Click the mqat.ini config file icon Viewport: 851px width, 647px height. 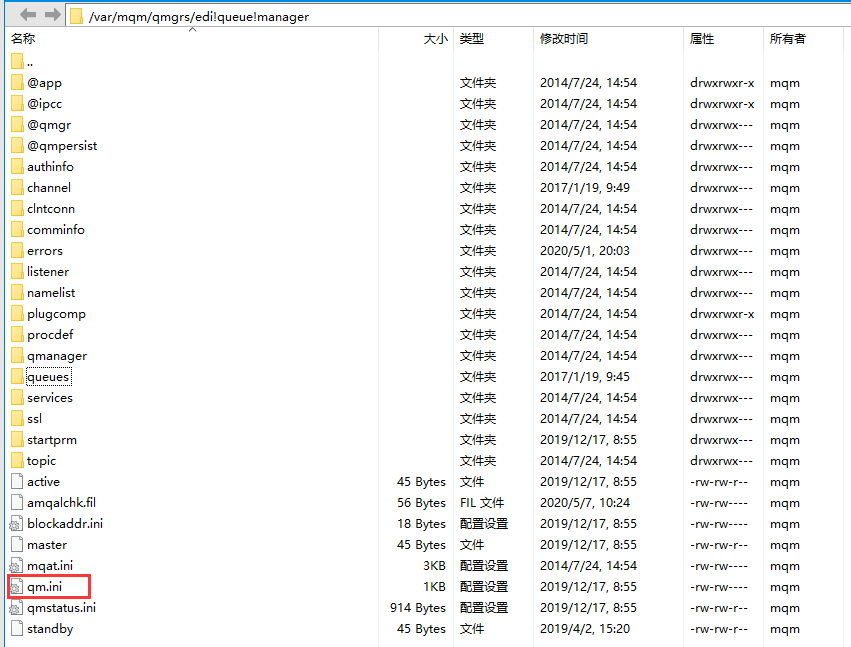point(16,566)
